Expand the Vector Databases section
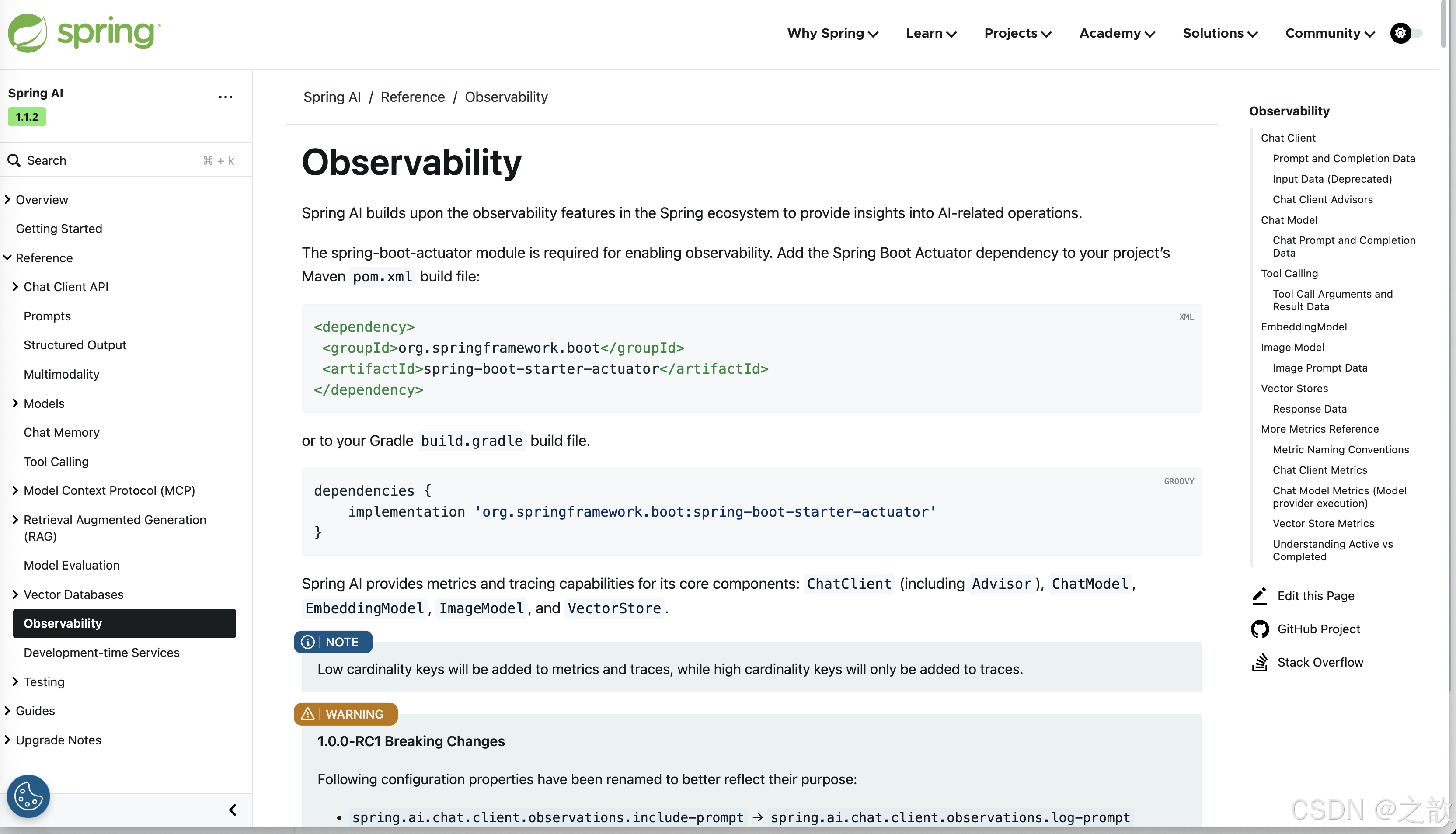 [15, 594]
